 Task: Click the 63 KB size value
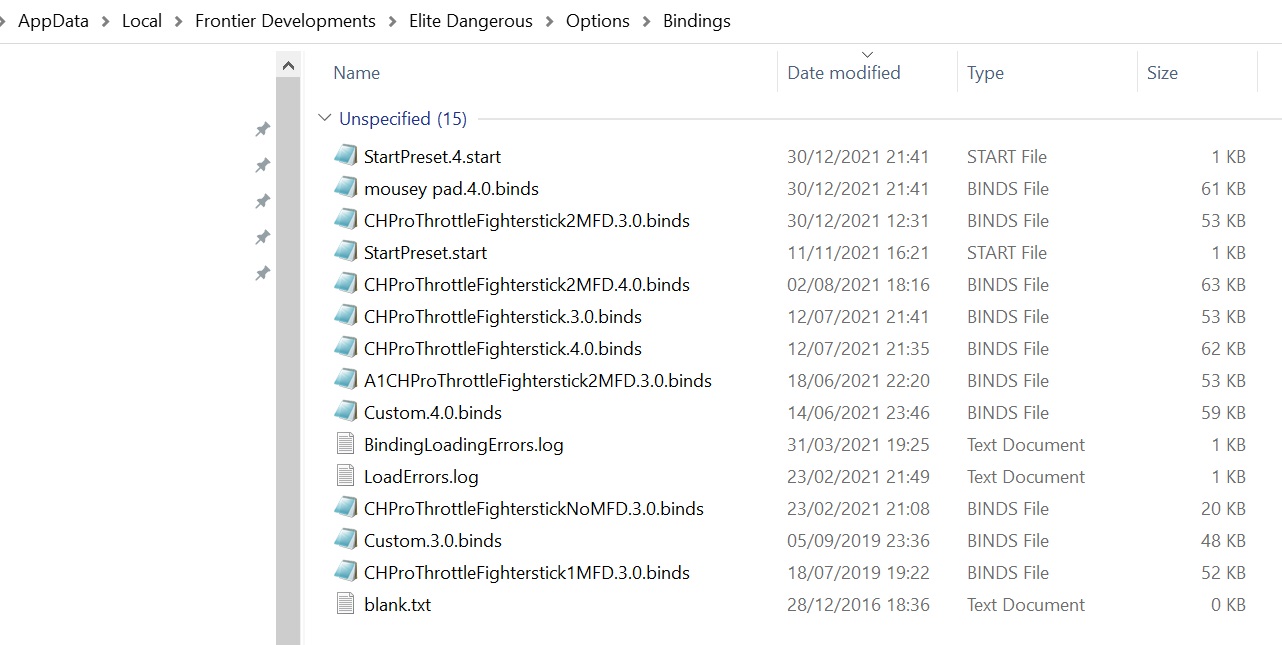click(x=1223, y=284)
